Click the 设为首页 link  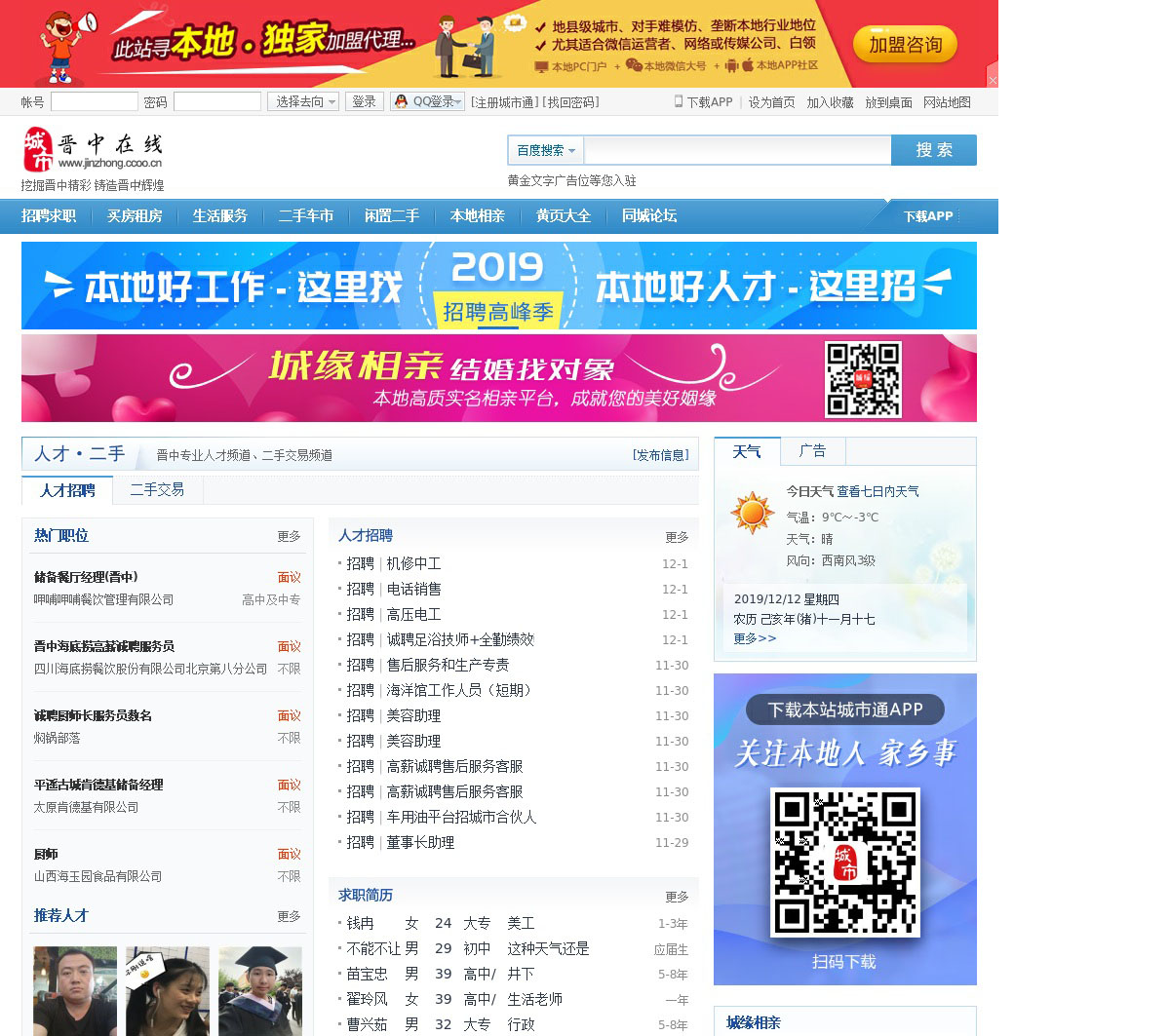[772, 102]
